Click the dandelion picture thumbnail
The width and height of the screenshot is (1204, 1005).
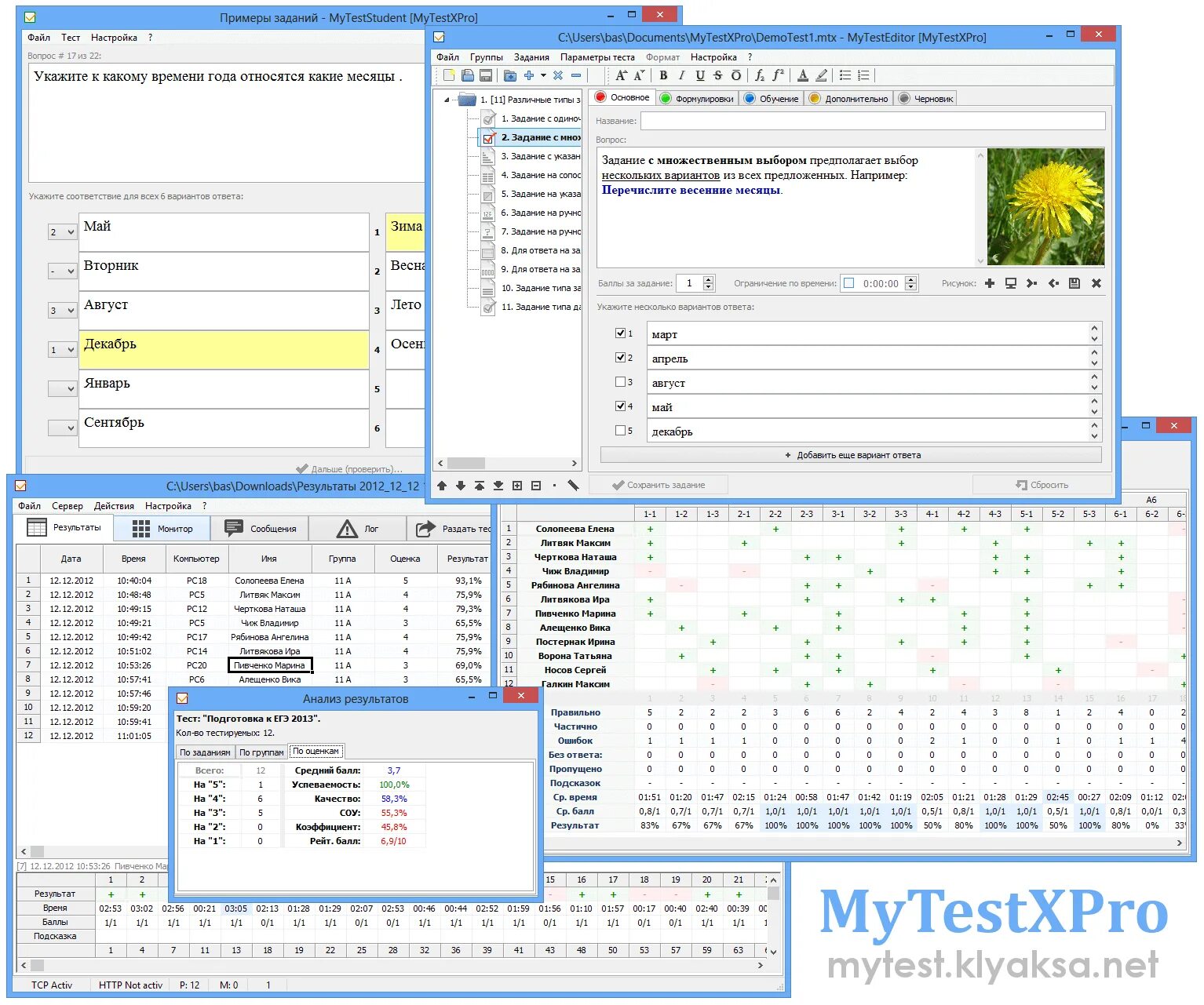point(1045,207)
